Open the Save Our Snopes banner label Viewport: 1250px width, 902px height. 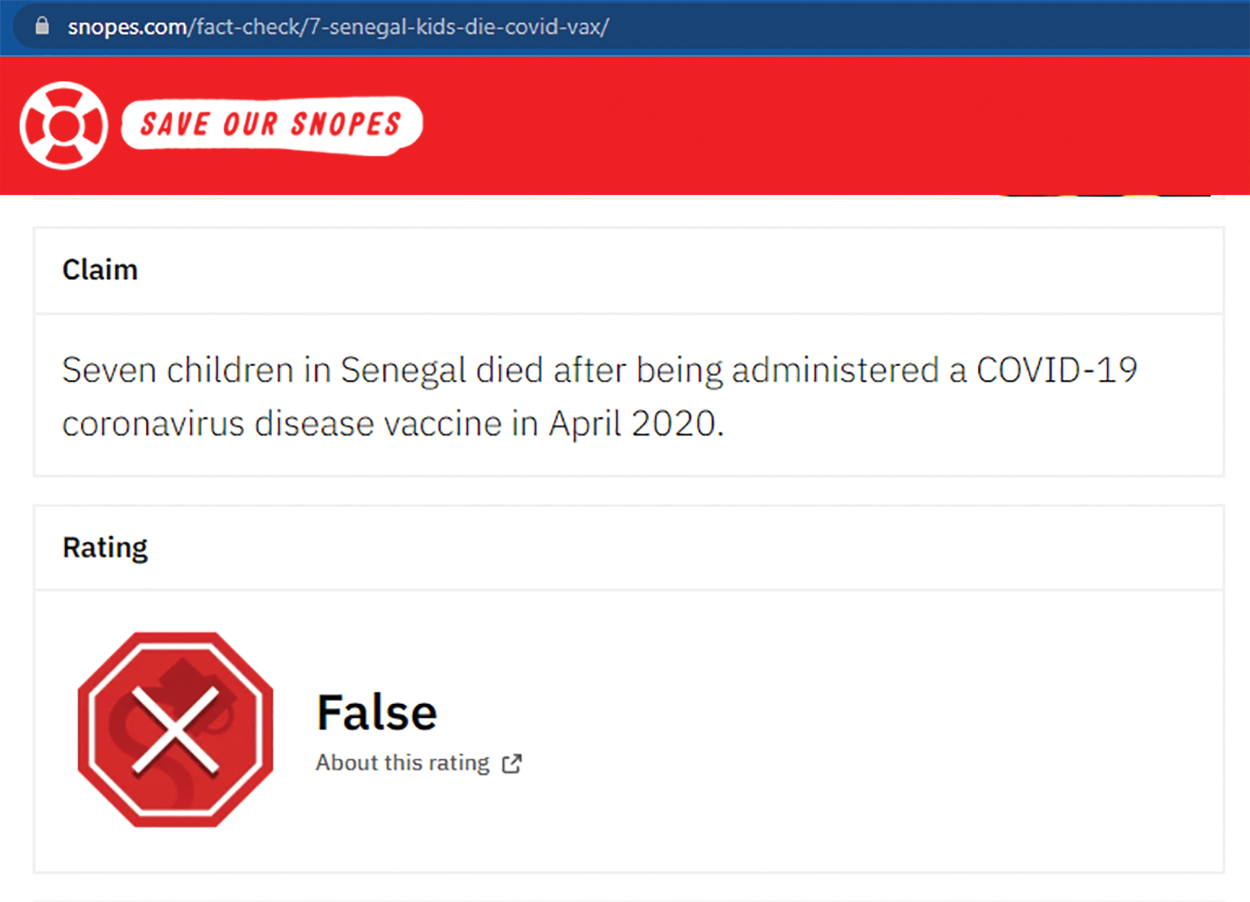(271, 124)
